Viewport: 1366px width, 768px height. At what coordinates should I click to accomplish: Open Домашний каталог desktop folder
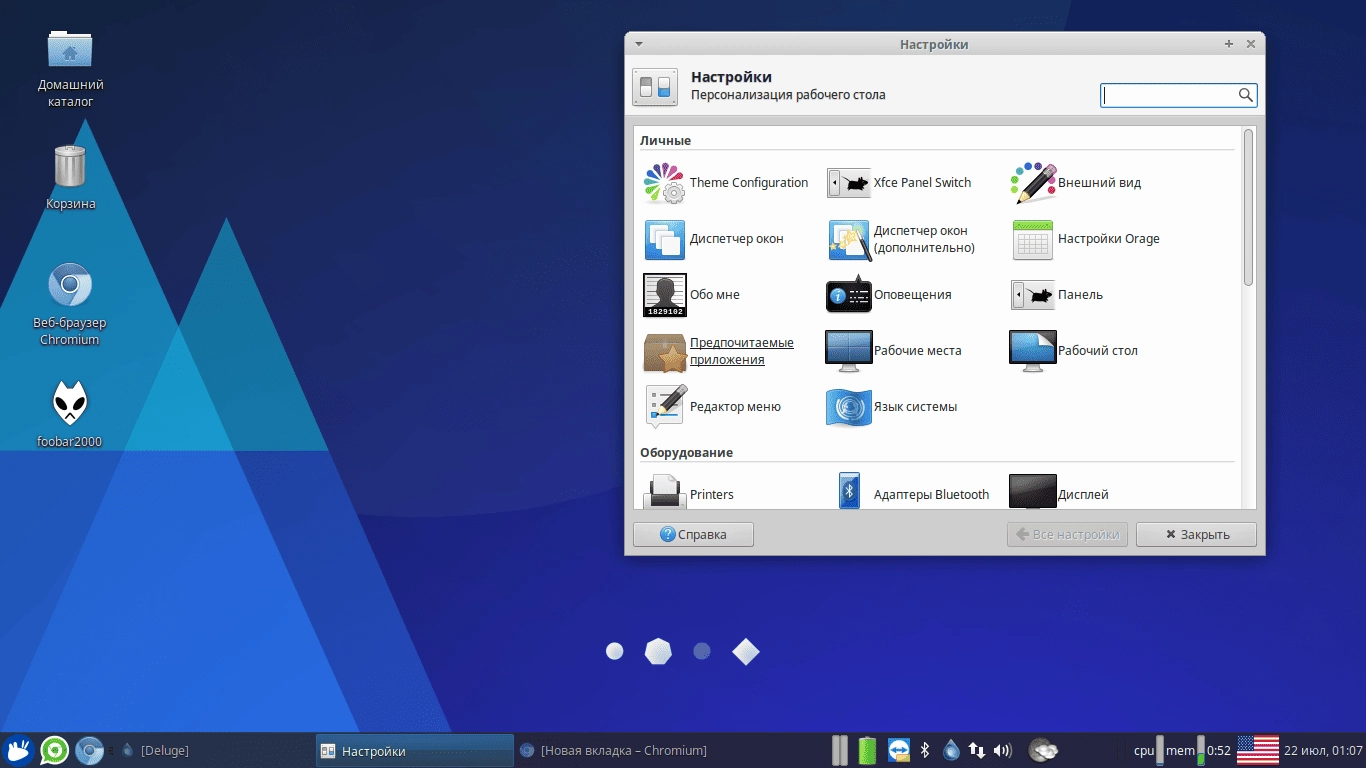coord(70,68)
